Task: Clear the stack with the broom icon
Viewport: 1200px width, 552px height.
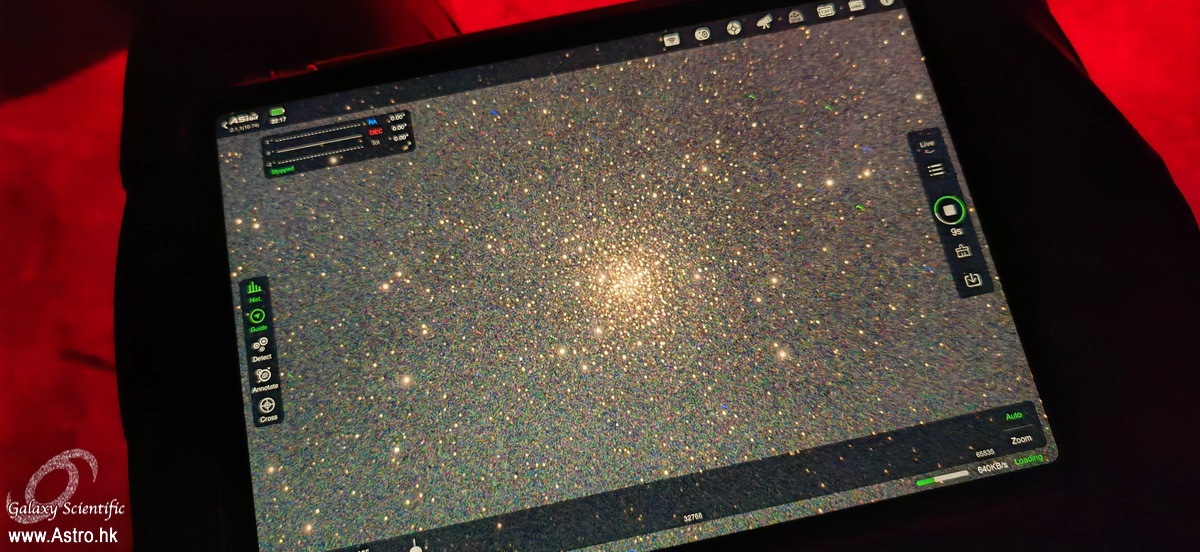Action: [963, 252]
